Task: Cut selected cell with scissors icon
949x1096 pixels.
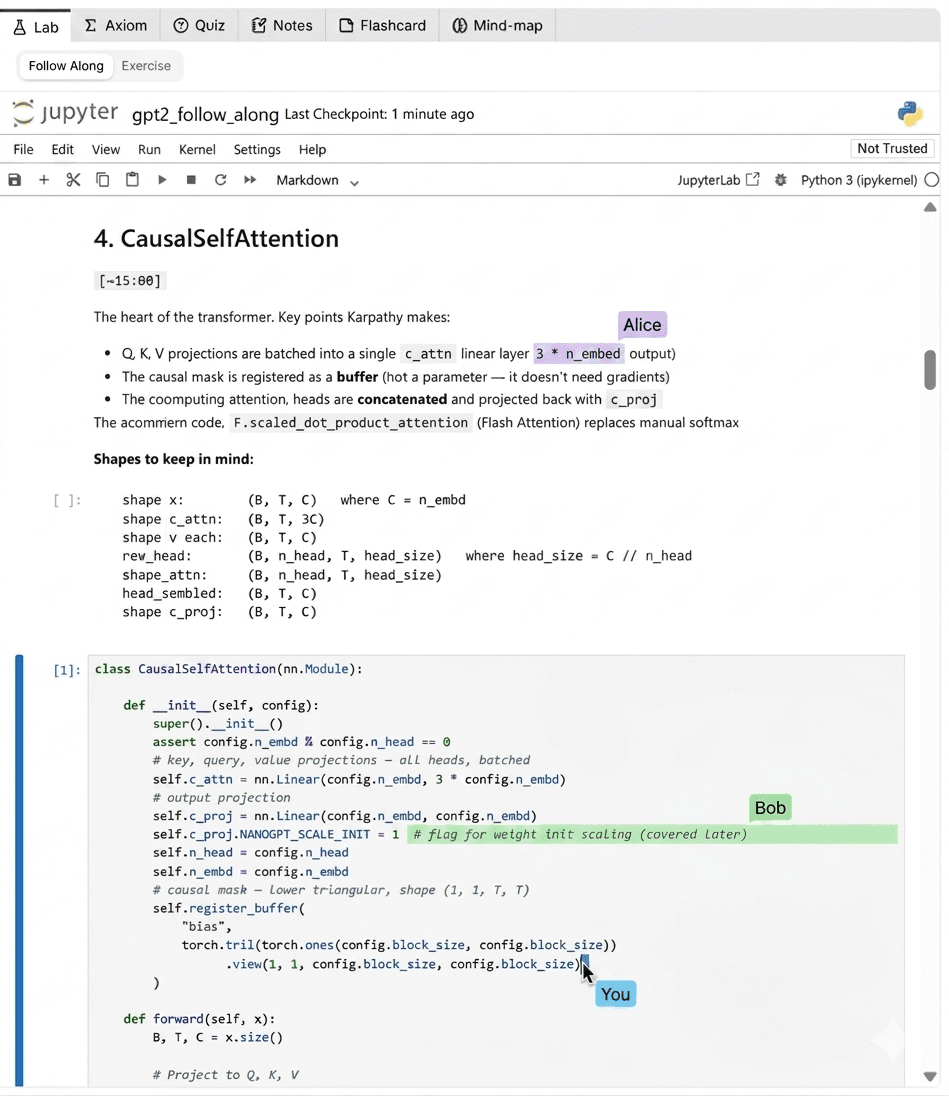Action: 73,180
